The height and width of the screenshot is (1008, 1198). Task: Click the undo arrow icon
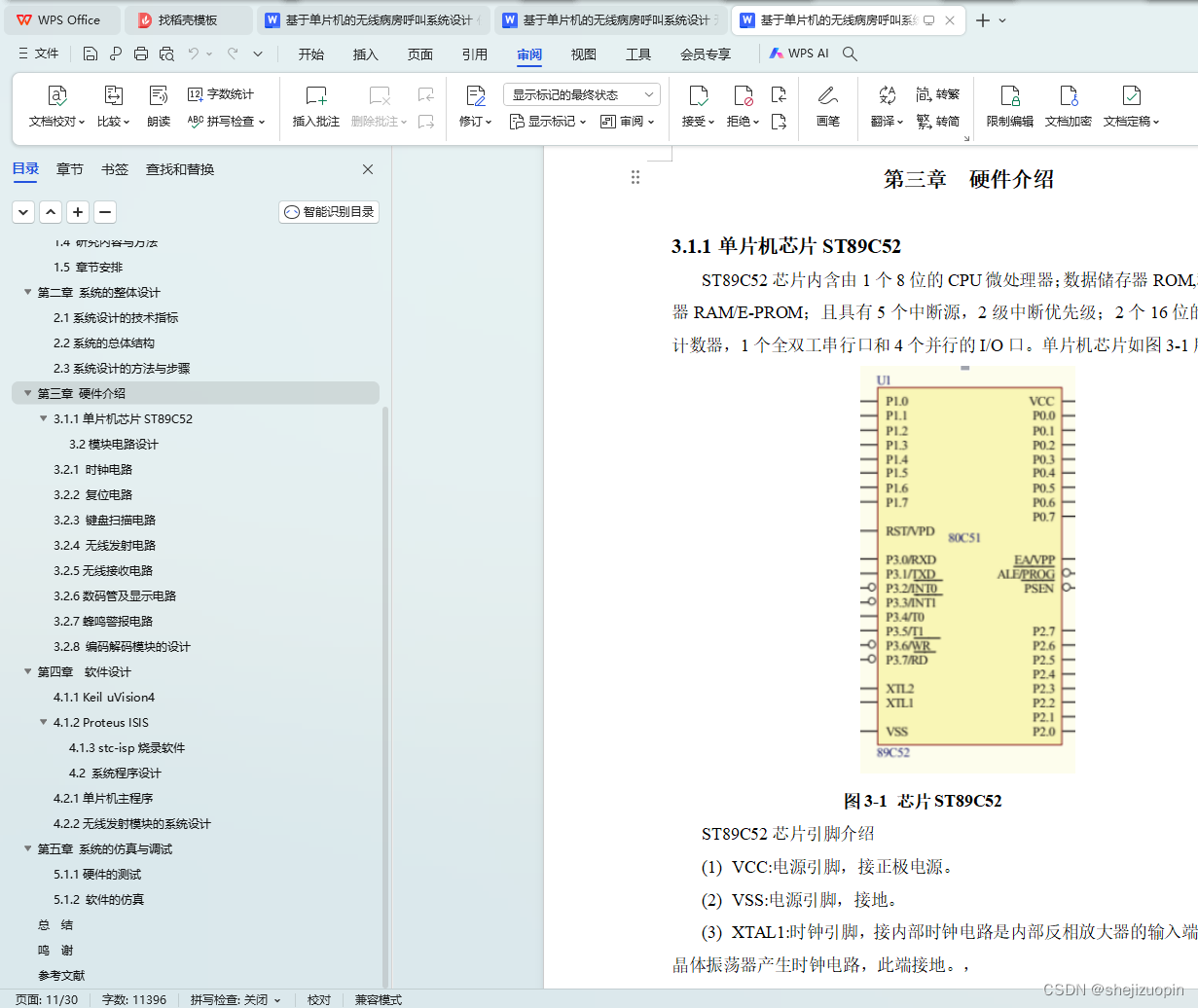coord(194,54)
